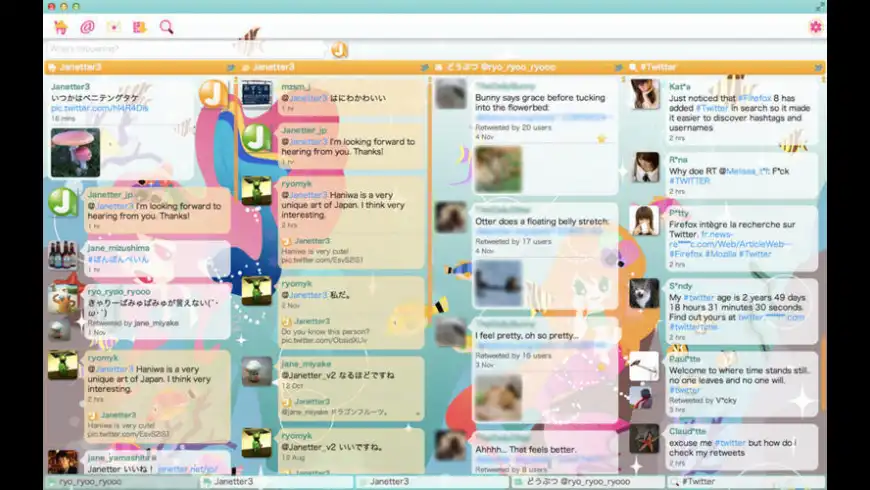Open image thumbnail under Bunny says grace tweet
Viewport: 870px width, 490px height.
[x=498, y=169]
